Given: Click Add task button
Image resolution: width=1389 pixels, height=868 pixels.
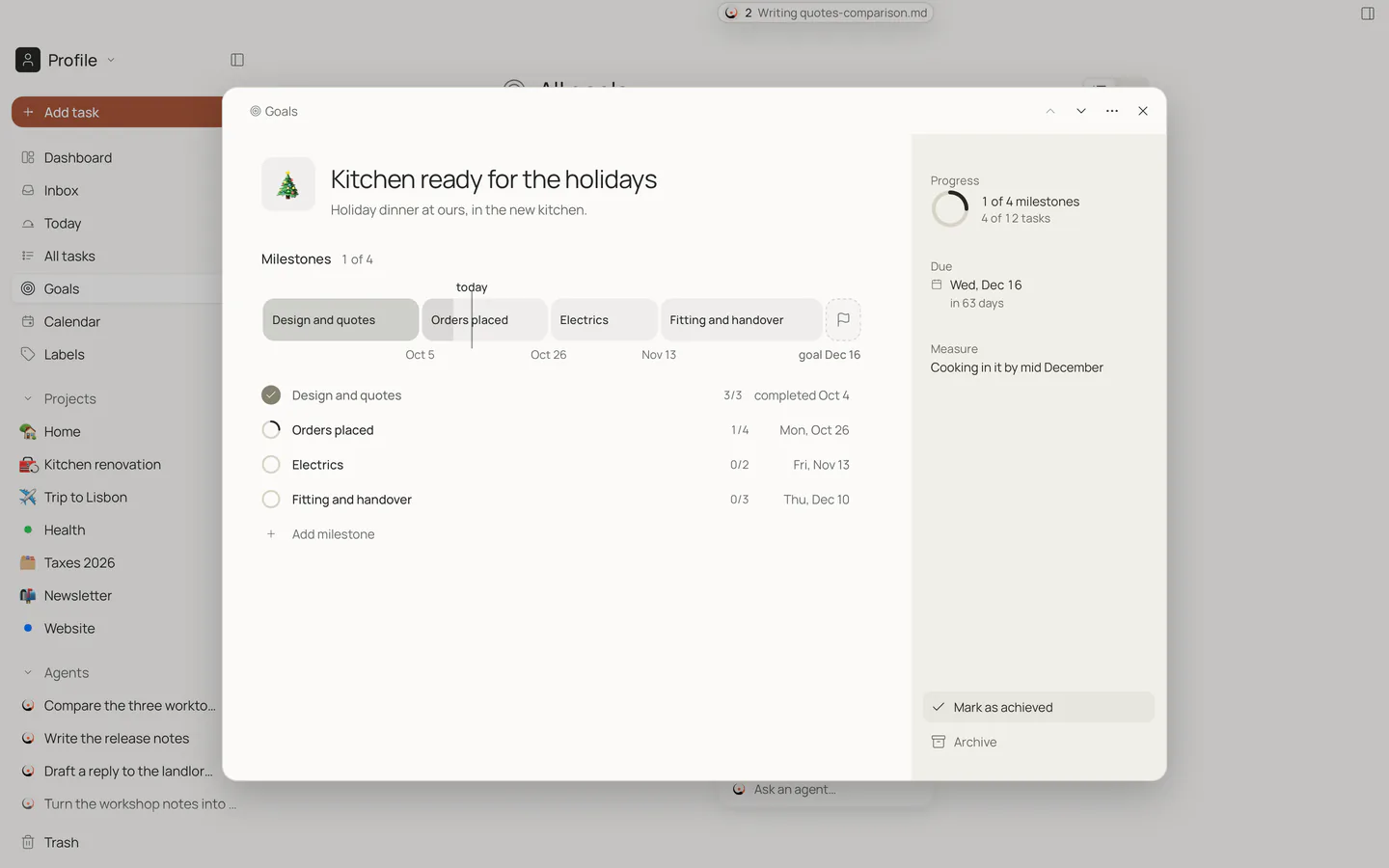Looking at the screenshot, I should tap(117, 112).
